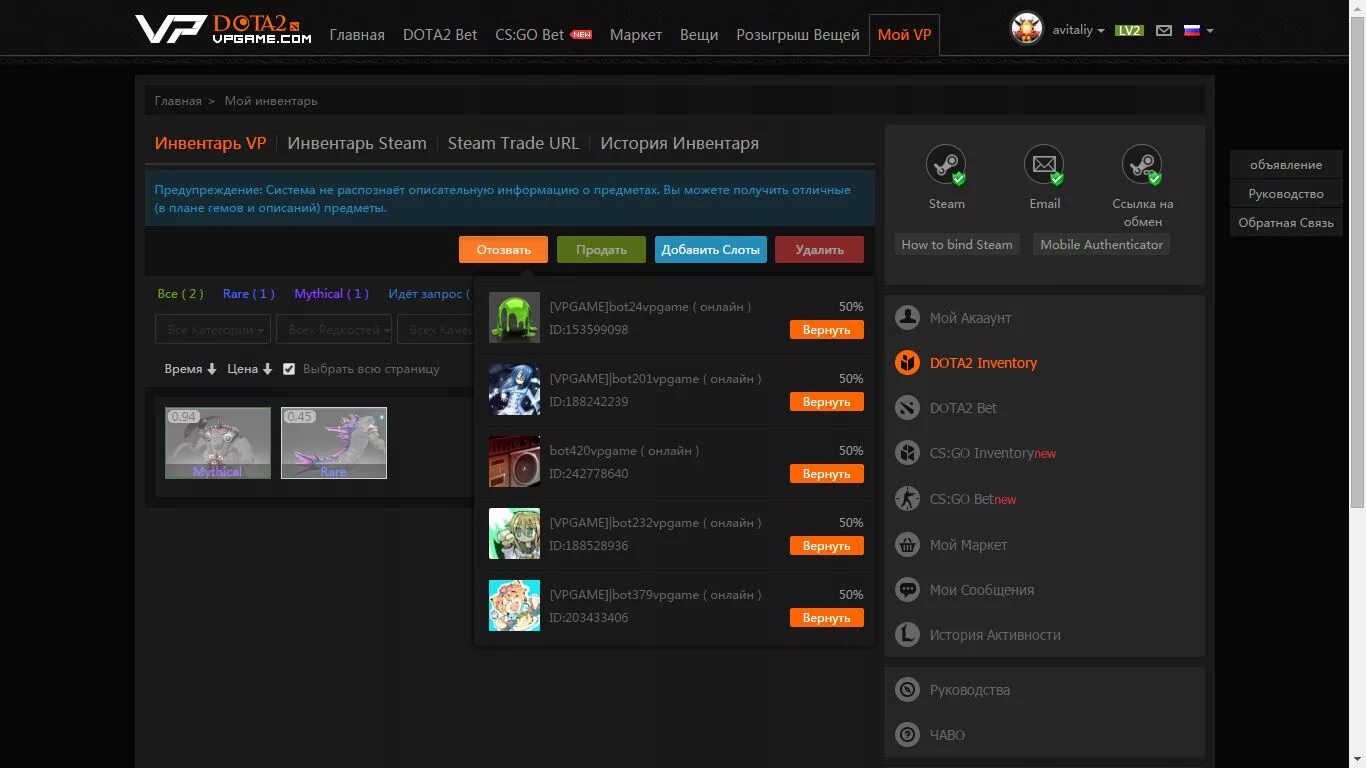The image size is (1366, 768).
Task: Open Руководство side tab
Action: coord(1286,194)
